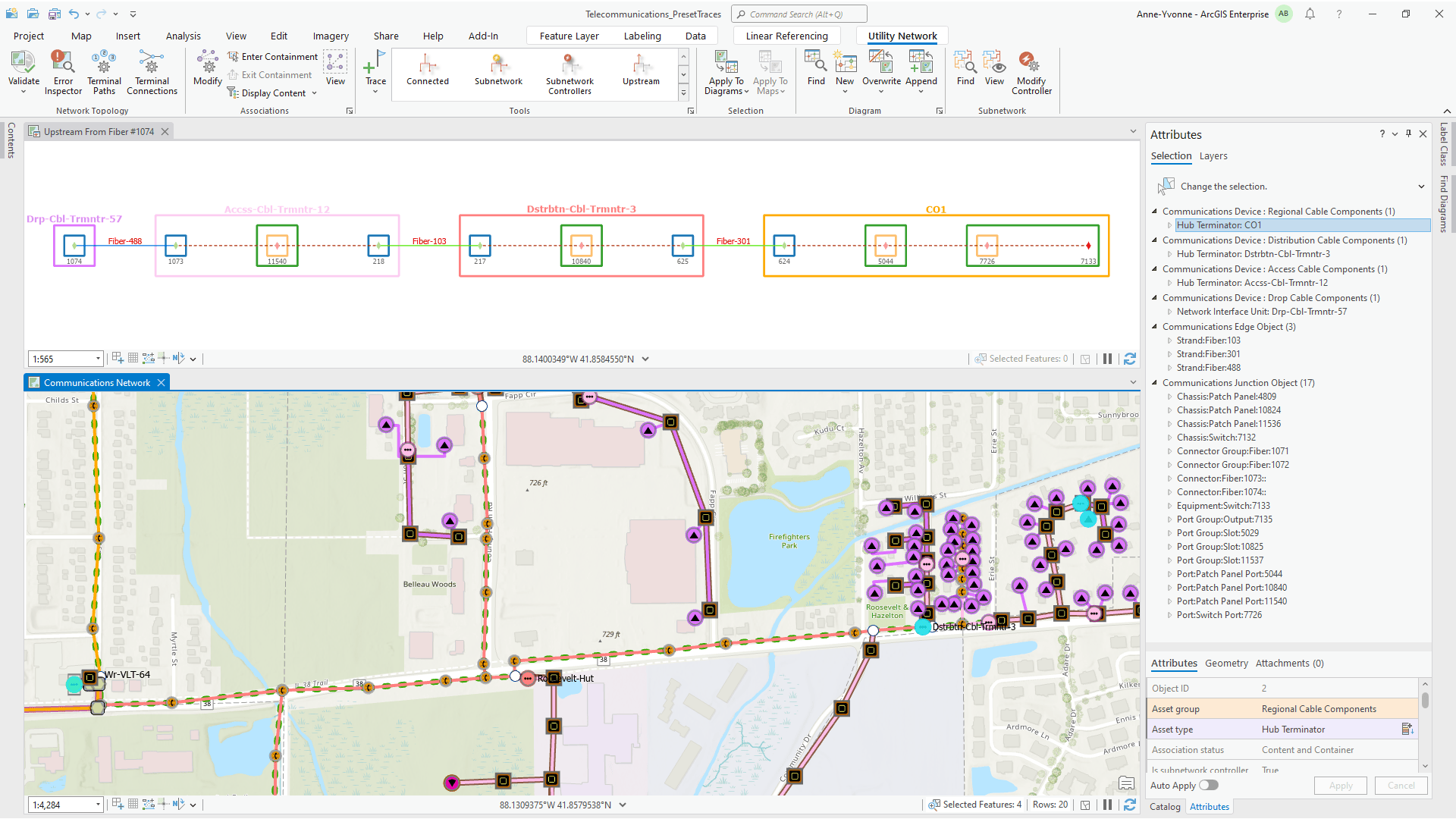Pause drawing on the Communications Network map

(1107, 804)
